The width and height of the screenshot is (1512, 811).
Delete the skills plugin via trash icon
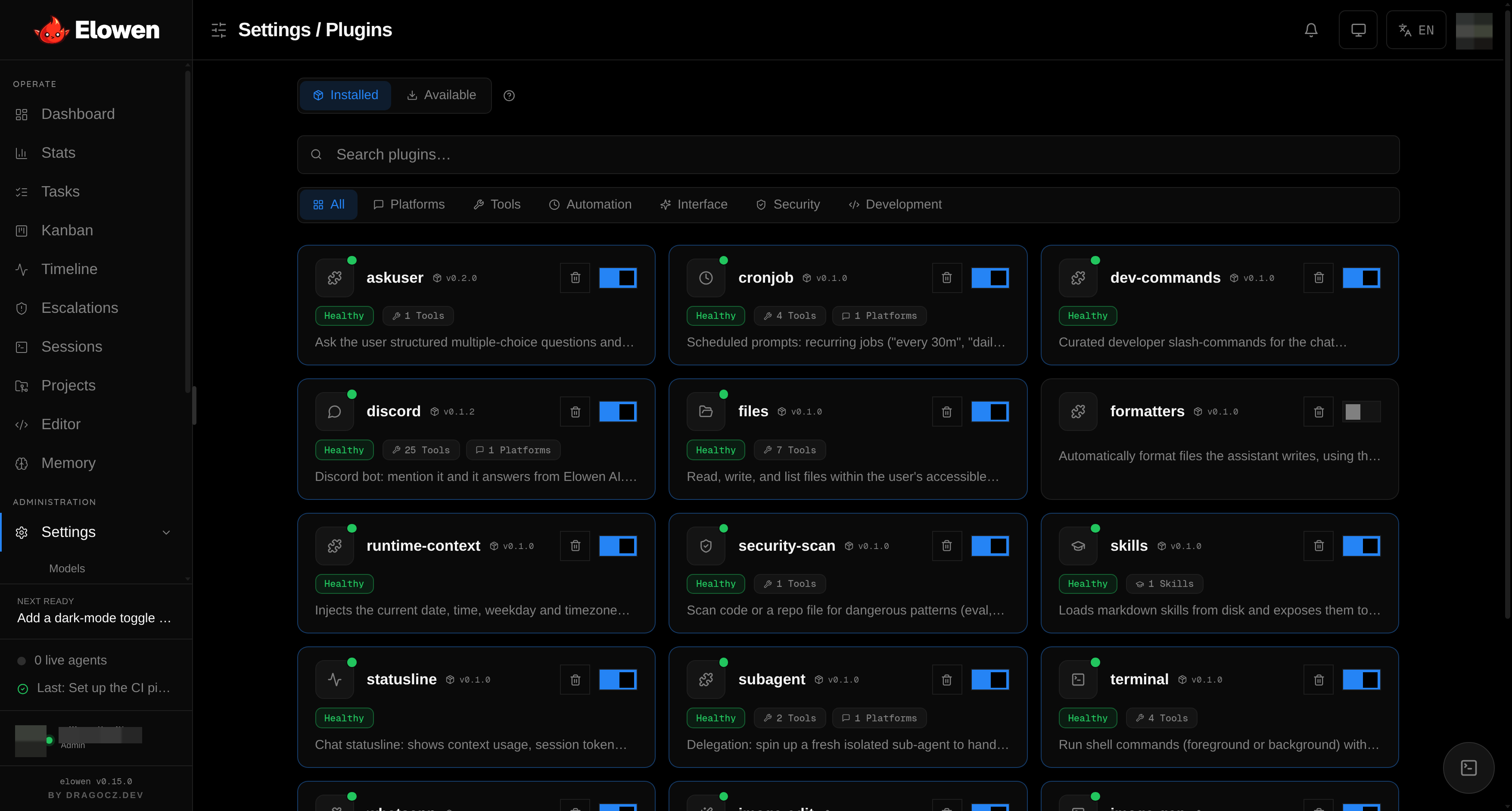click(1318, 546)
